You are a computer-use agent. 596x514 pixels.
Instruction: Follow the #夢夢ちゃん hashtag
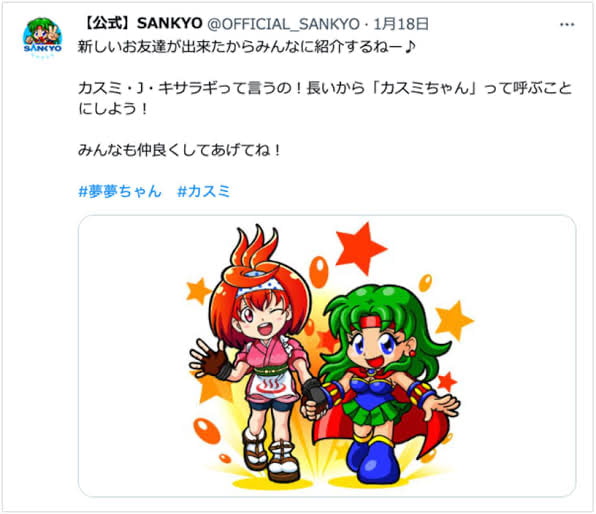coord(120,191)
